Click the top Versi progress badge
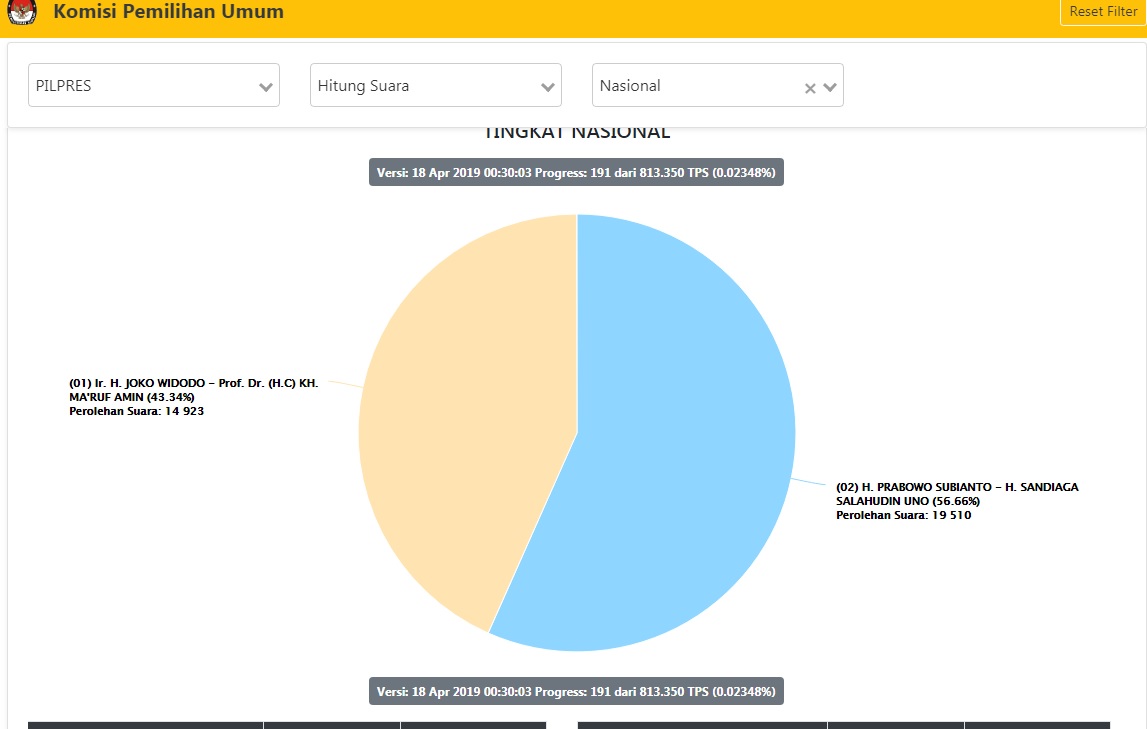 coord(576,173)
